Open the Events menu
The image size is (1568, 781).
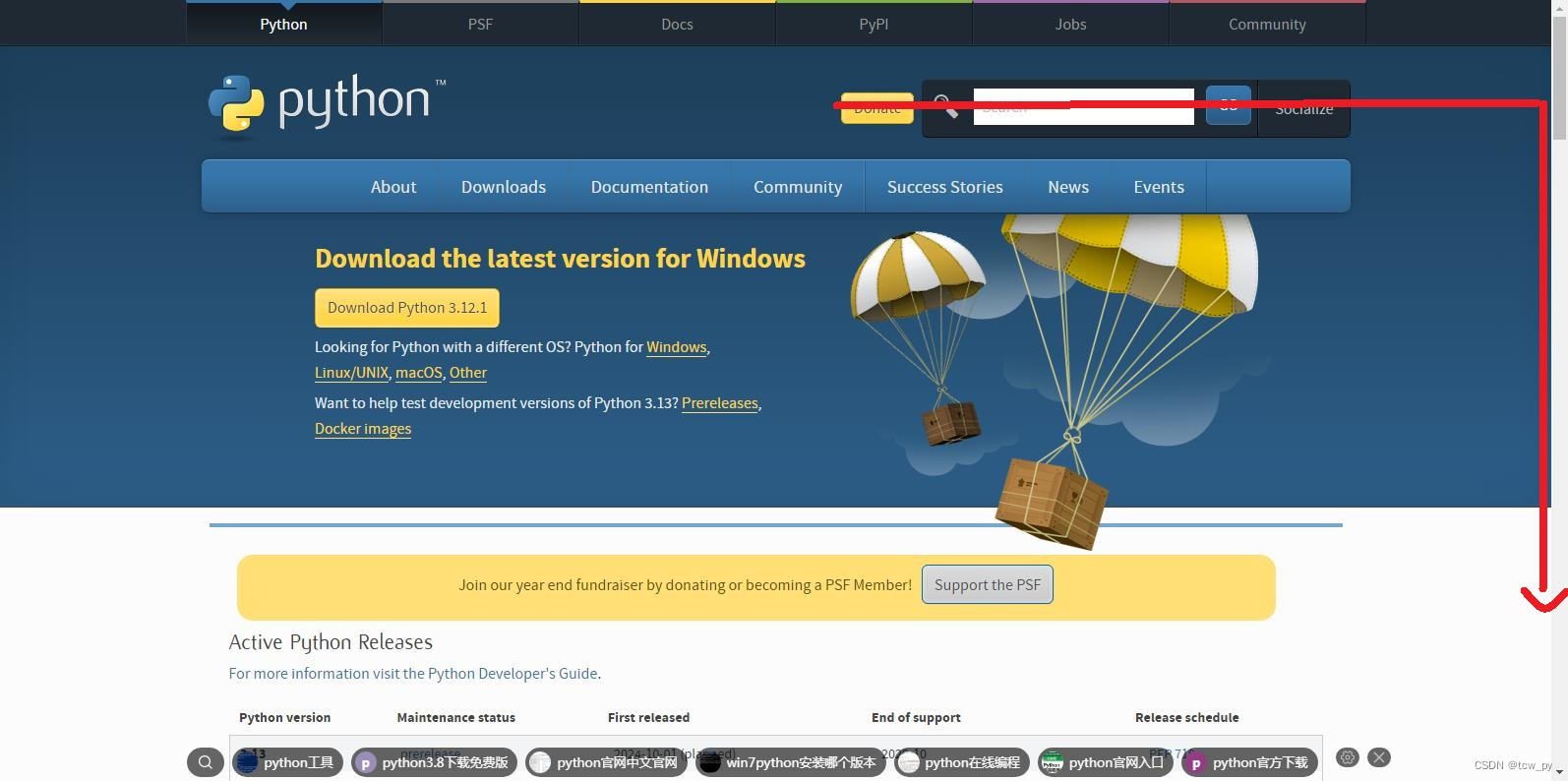[1159, 187]
